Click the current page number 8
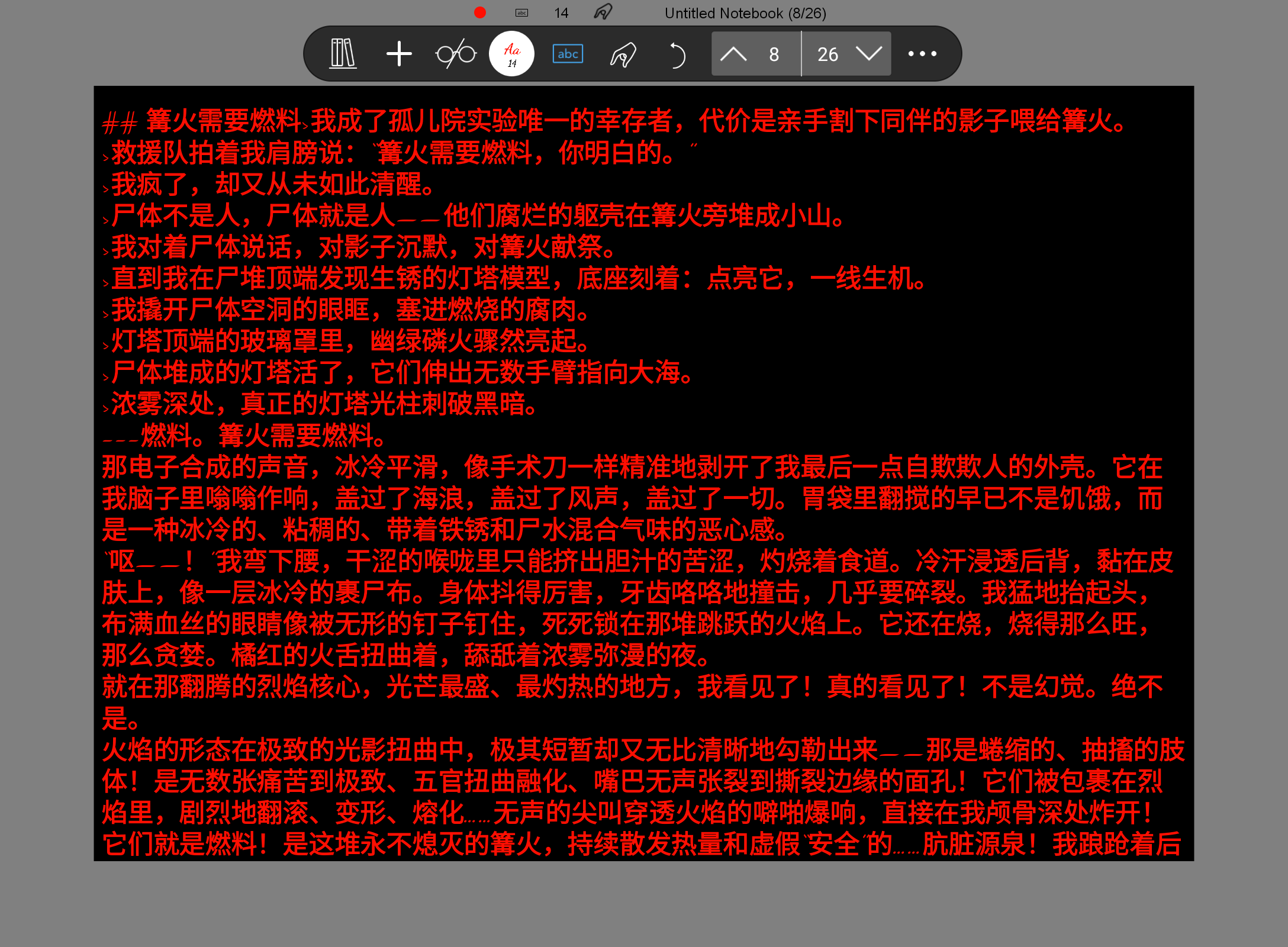This screenshot has width=1288, height=947. point(774,54)
